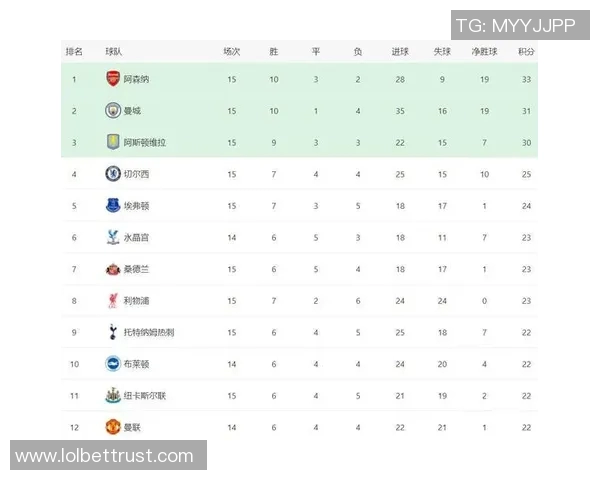Image resolution: width=600 pixels, height=480 pixels.
Task: Click the 净胜球 column header
Action: coord(484,51)
